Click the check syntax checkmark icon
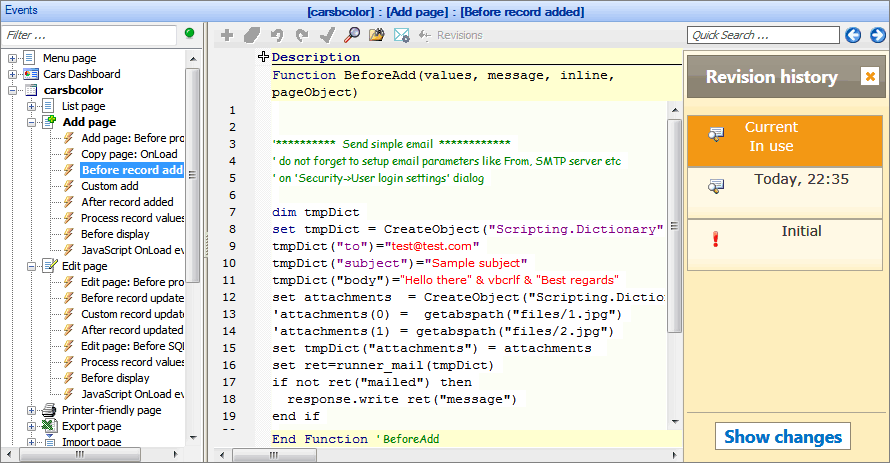The width and height of the screenshot is (890, 463). point(326,35)
